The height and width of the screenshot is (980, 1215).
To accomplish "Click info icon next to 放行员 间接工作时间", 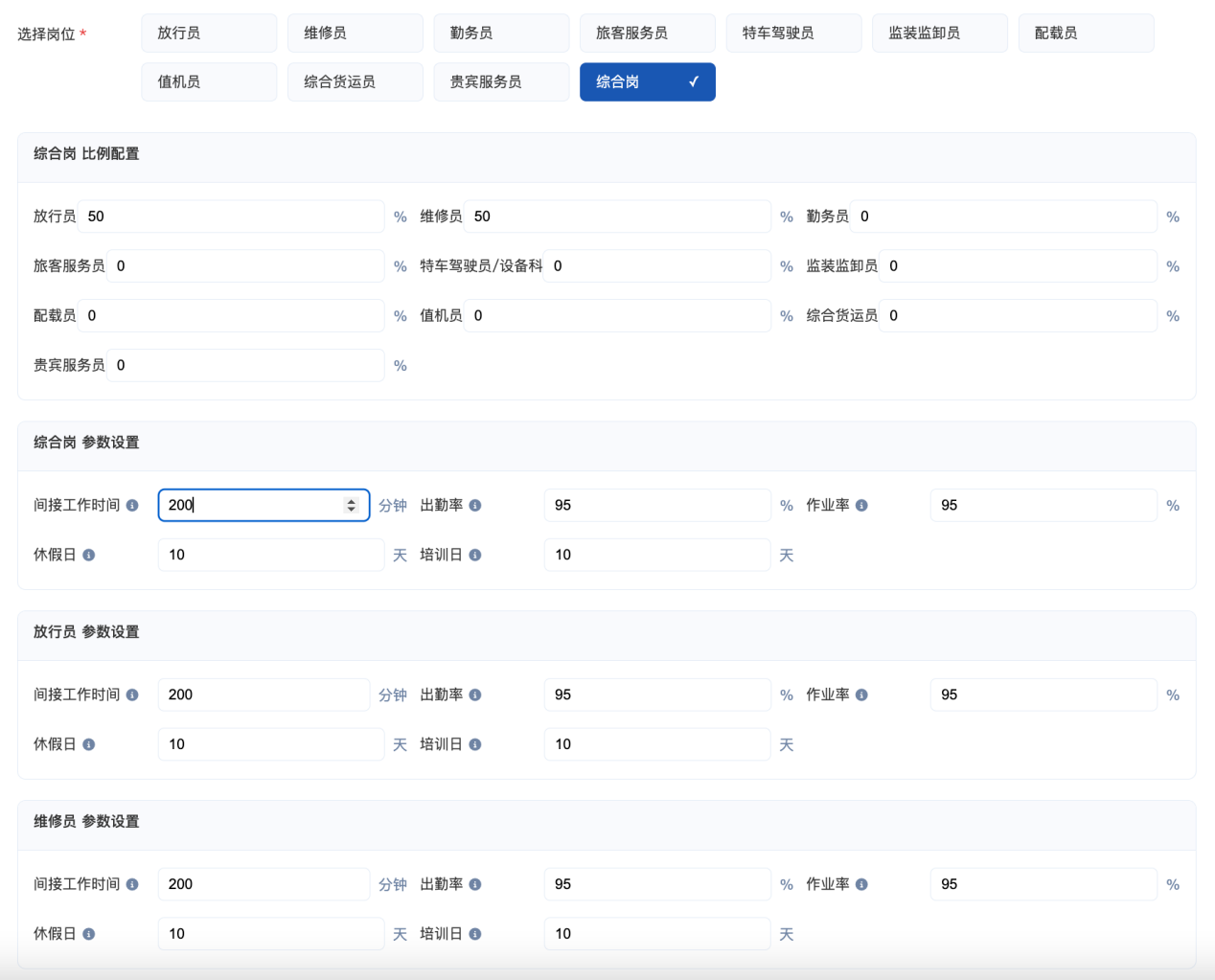I will coord(132,695).
